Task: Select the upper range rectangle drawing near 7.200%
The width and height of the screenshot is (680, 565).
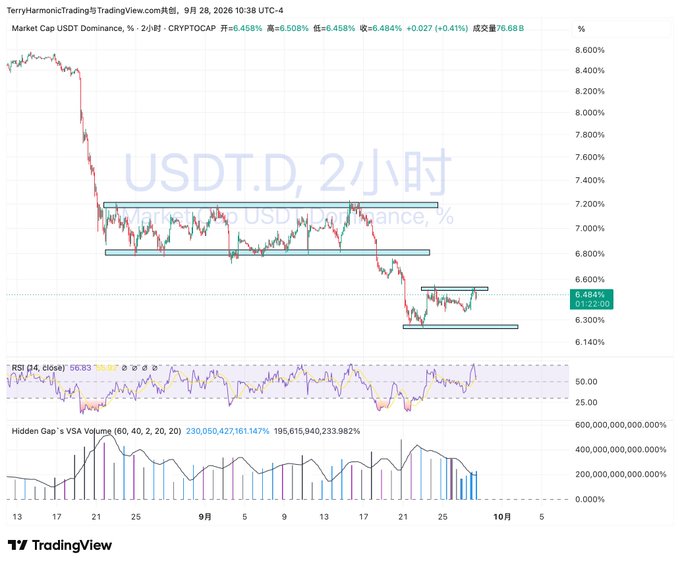Action: (x=271, y=205)
